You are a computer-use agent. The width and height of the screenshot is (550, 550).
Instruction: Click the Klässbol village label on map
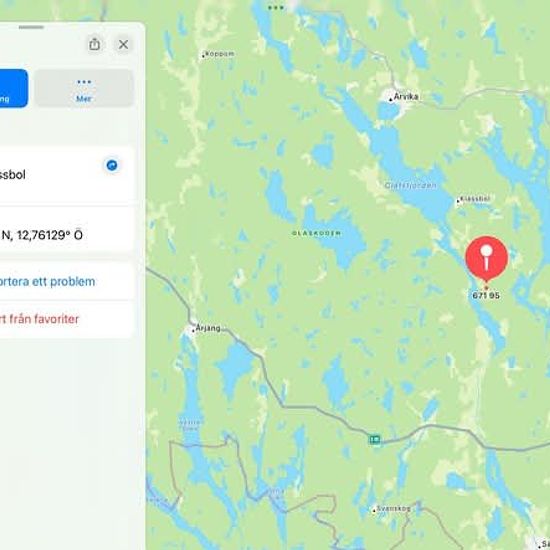tap(474, 199)
